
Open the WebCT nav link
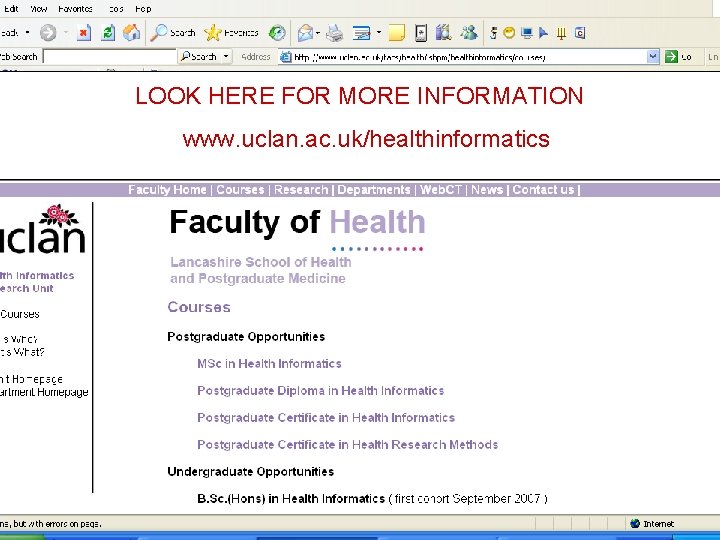coord(441,190)
